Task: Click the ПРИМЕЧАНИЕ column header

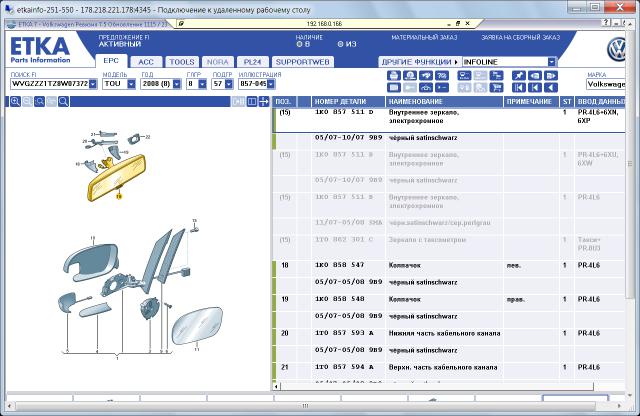Action: click(x=531, y=102)
